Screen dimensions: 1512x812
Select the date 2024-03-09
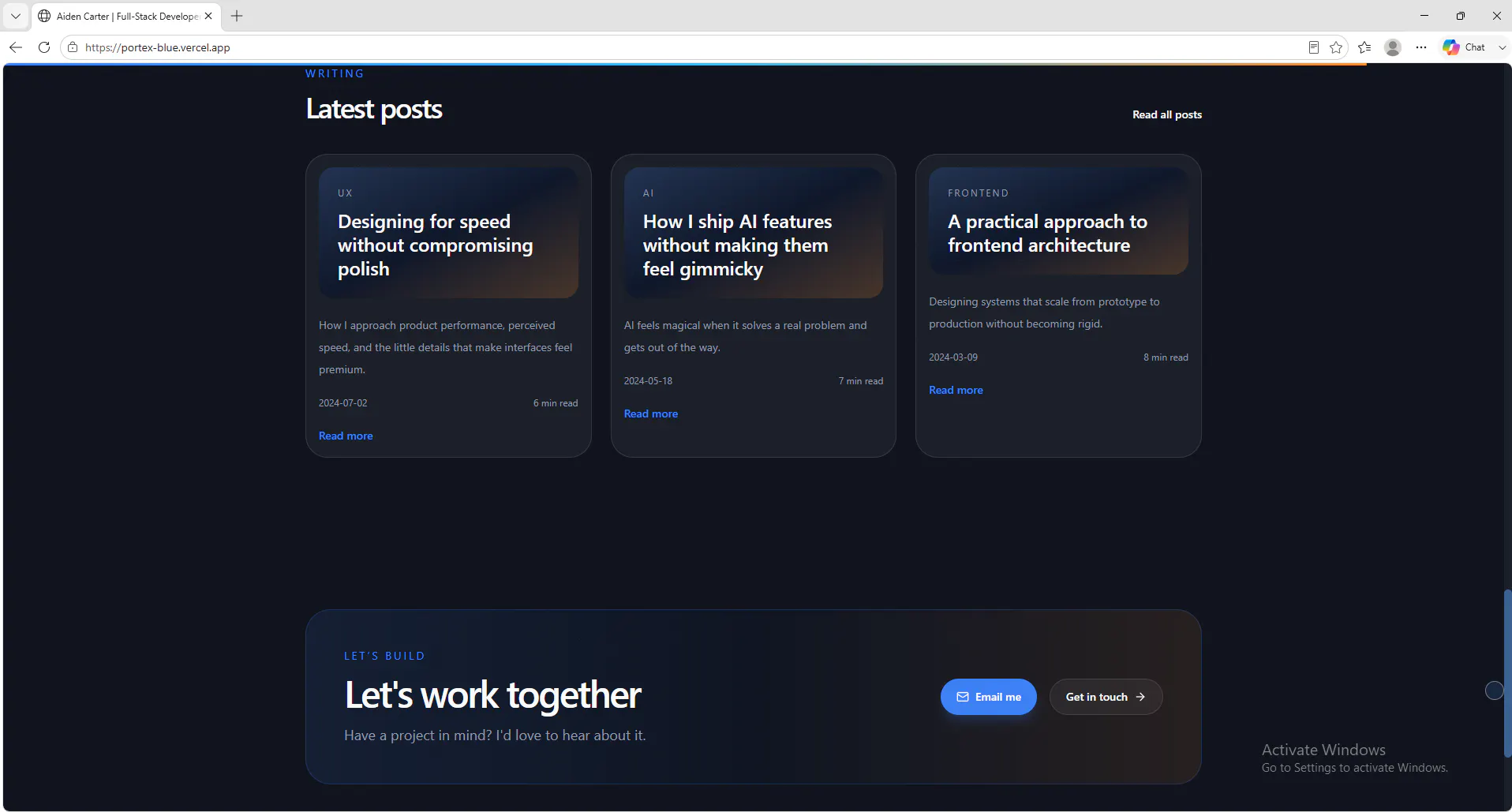[953, 357]
